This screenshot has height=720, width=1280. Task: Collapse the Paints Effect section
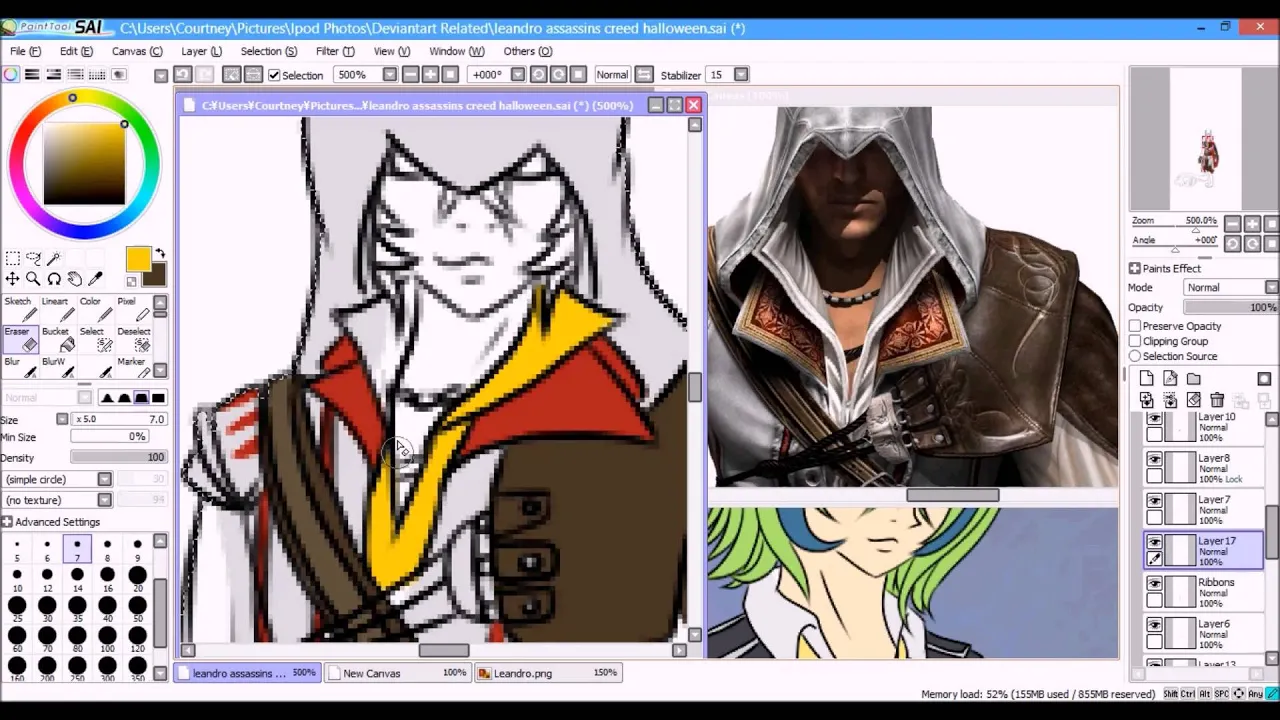(x=1135, y=269)
